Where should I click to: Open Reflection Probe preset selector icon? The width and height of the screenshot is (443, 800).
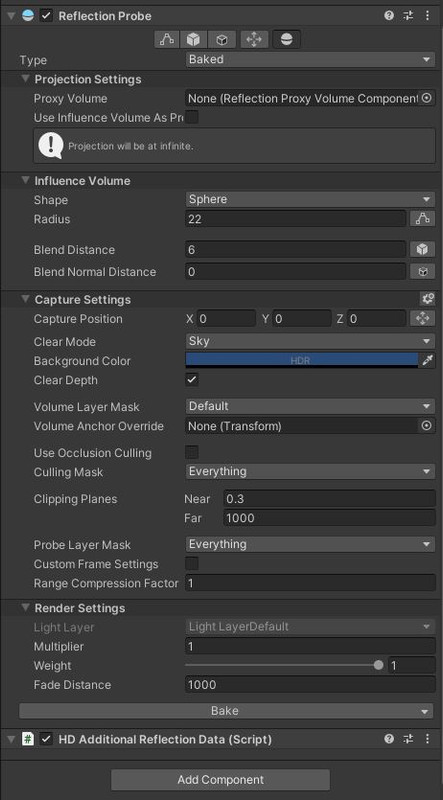408,15
